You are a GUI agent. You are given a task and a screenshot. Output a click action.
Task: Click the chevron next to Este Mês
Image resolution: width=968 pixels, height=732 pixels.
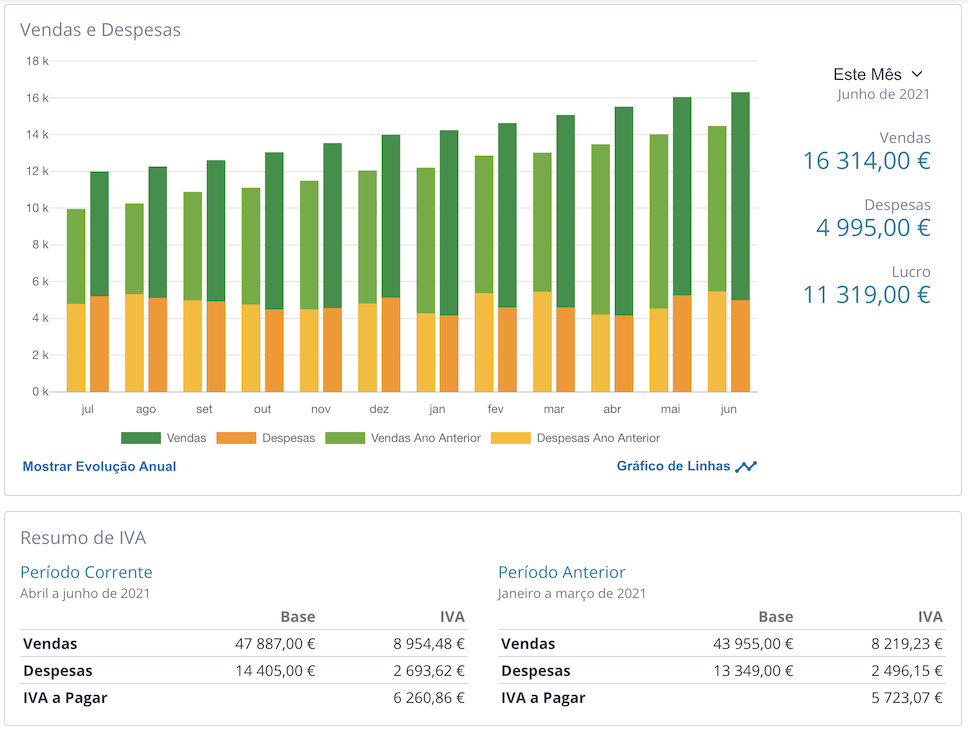click(917, 74)
